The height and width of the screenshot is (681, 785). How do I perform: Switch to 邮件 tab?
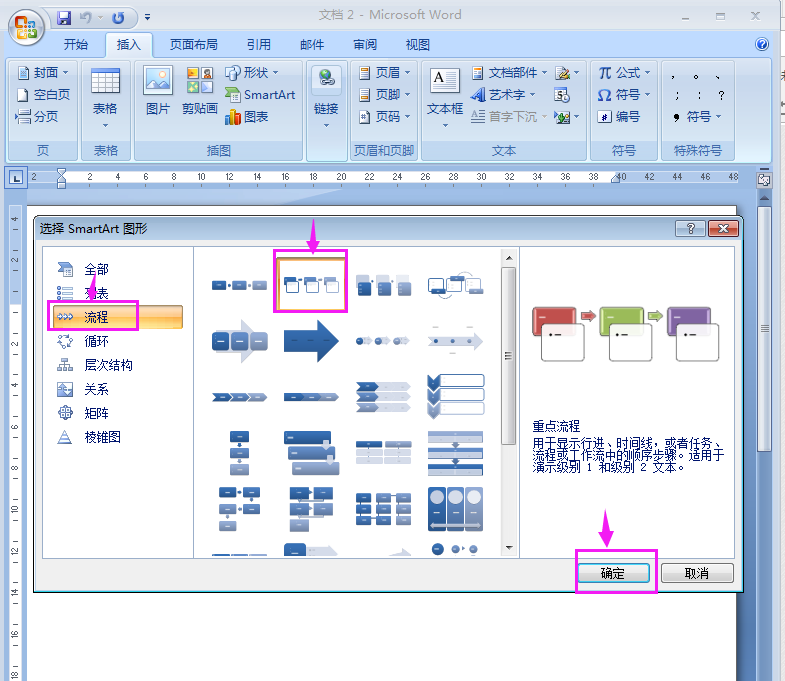point(312,45)
